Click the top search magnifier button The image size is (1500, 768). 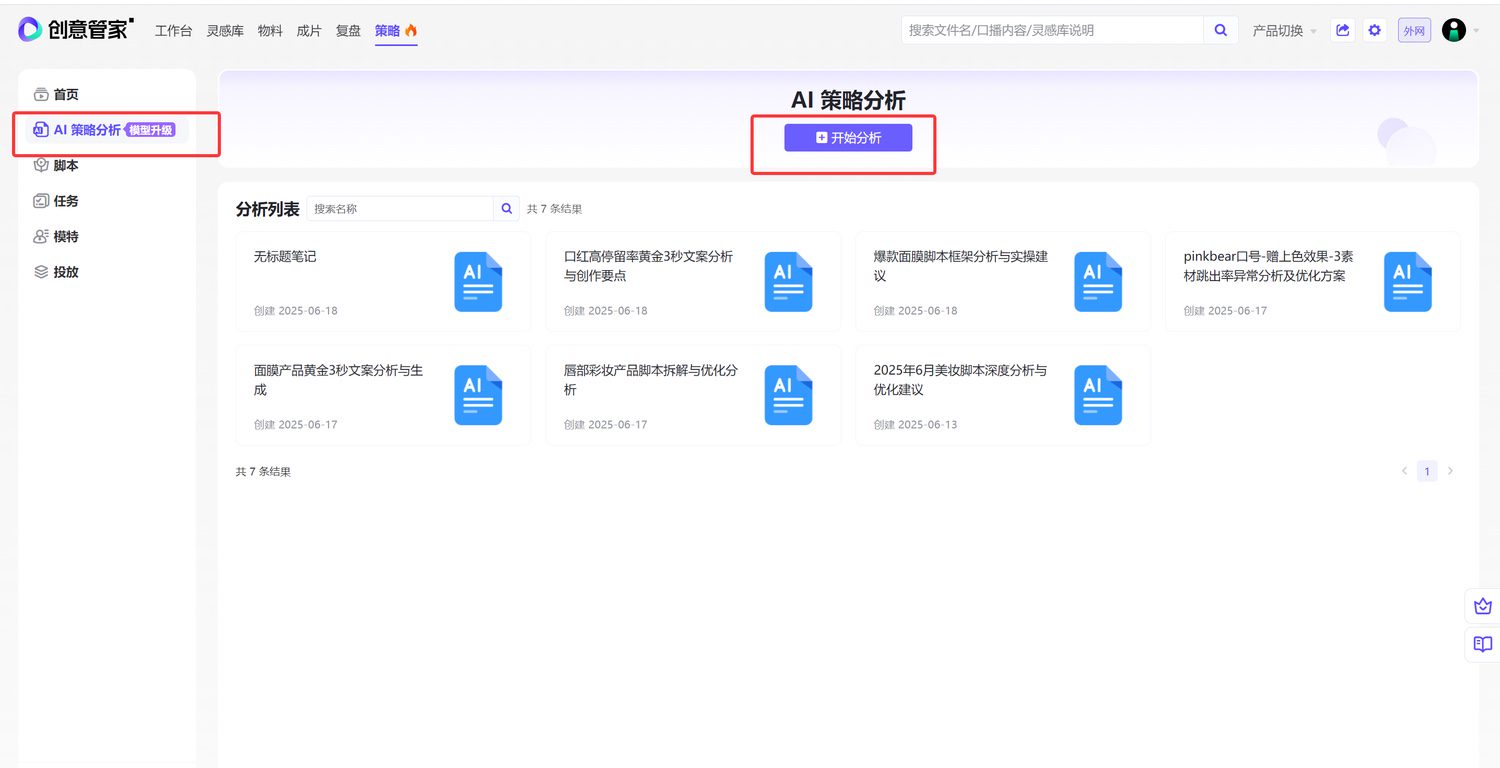coord(1221,30)
